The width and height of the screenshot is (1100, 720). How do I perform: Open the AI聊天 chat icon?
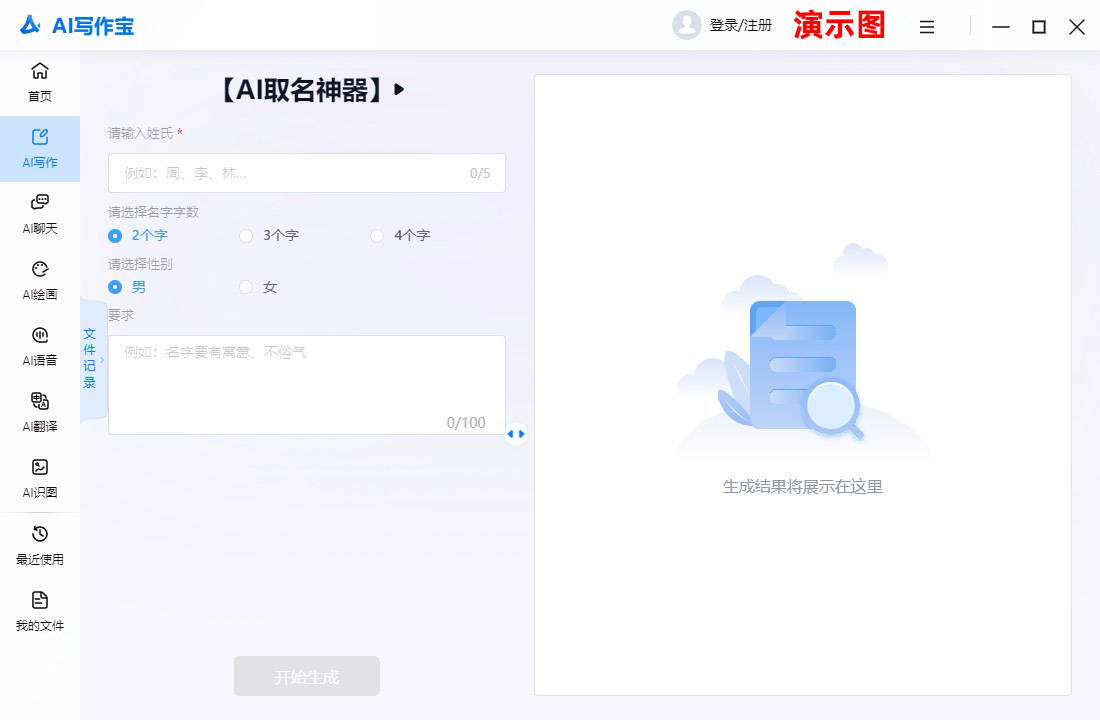coord(40,203)
